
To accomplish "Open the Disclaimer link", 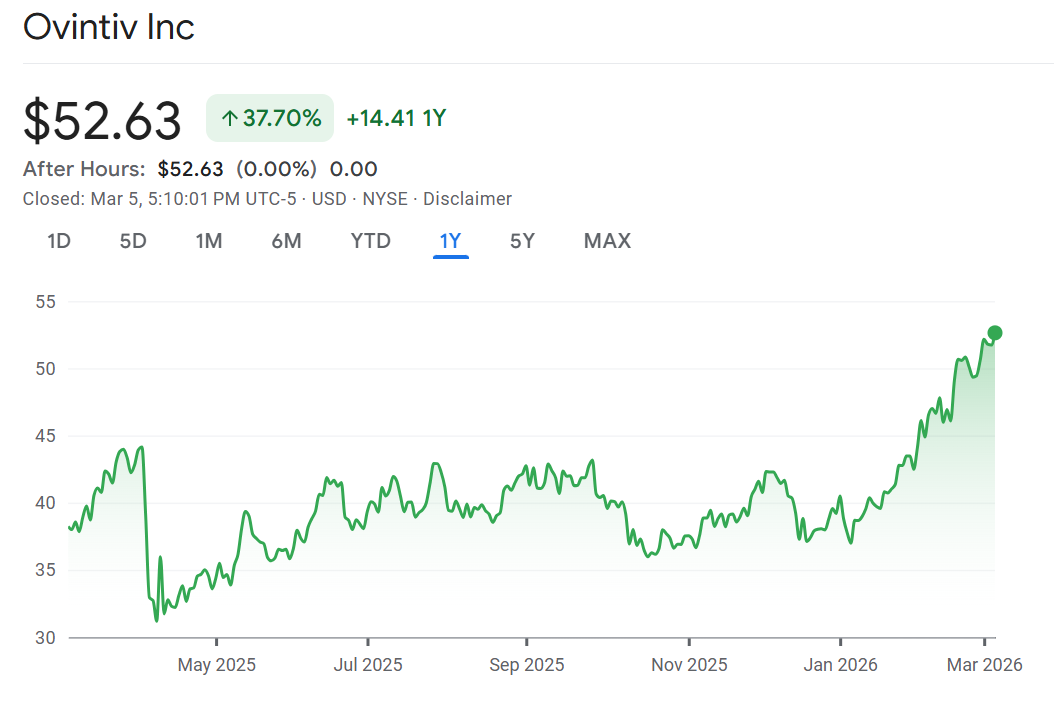I will [467, 199].
